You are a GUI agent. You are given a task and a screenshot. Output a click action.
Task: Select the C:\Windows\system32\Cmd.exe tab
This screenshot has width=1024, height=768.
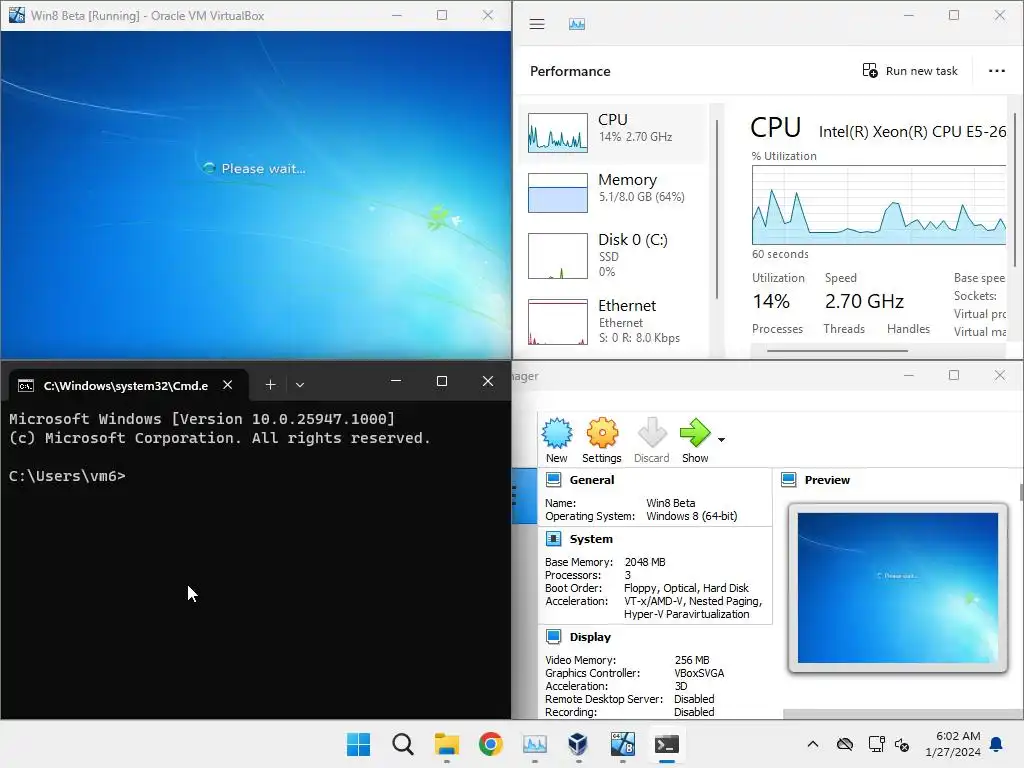(x=129, y=385)
